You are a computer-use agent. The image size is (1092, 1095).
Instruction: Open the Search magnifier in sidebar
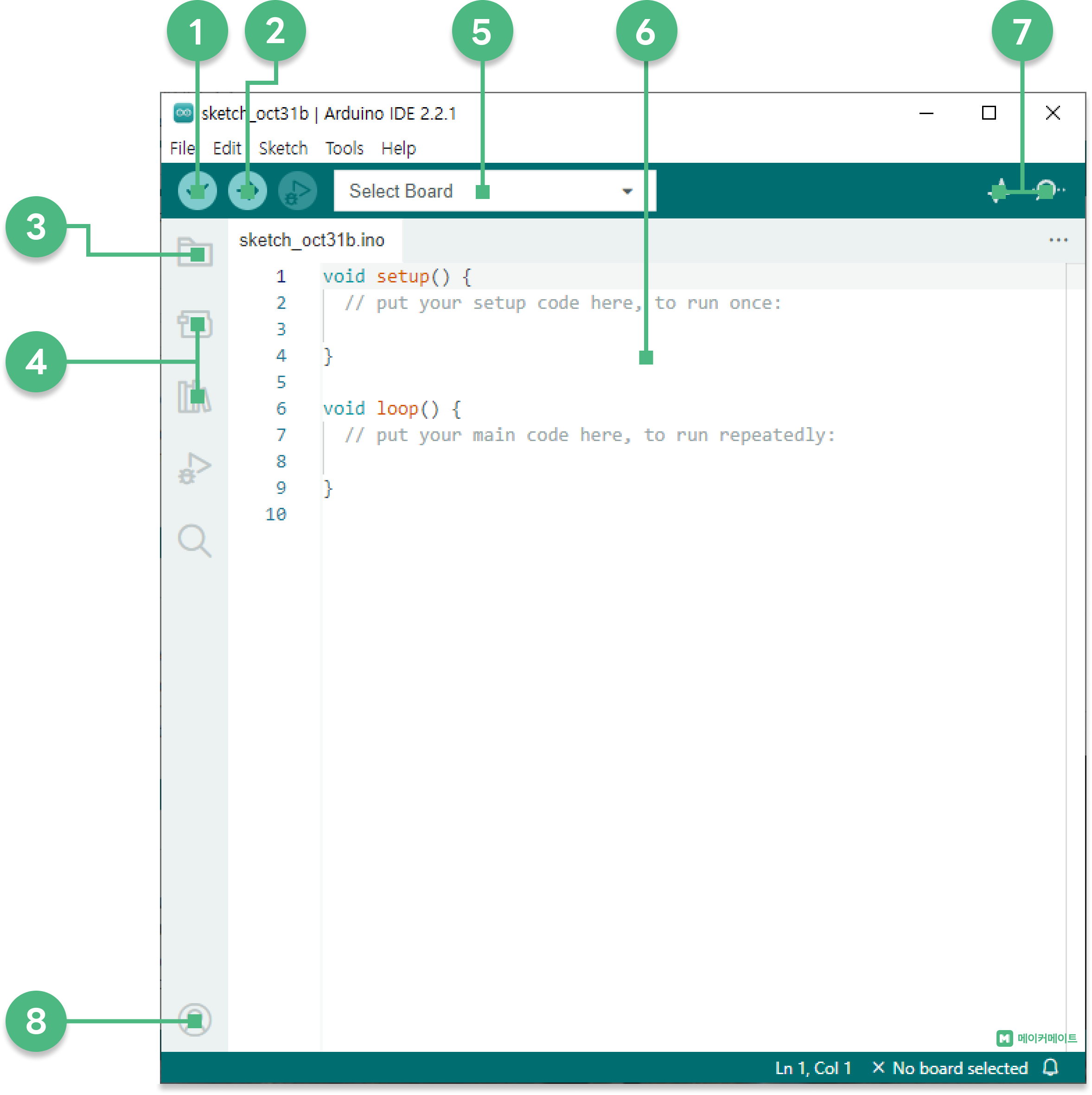tap(194, 540)
